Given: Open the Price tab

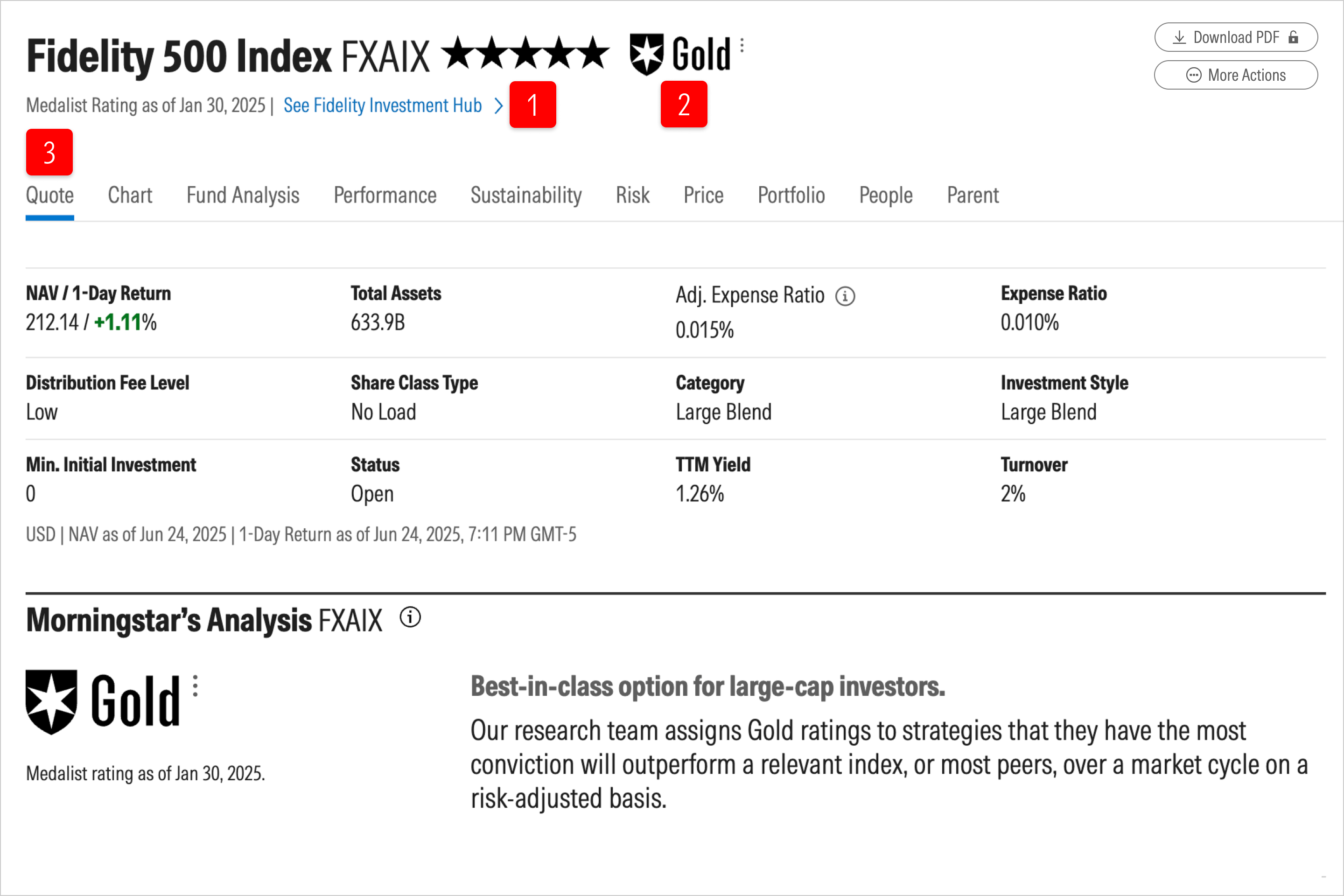Looking at the screenshot, I should 703,196.
